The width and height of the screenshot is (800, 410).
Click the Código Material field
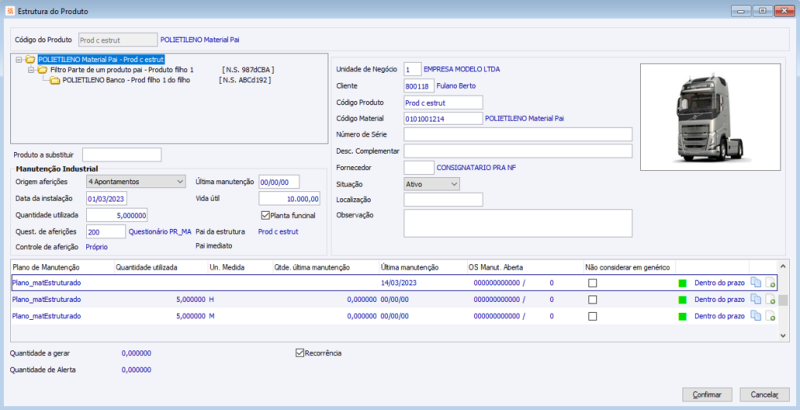(443, 118)
